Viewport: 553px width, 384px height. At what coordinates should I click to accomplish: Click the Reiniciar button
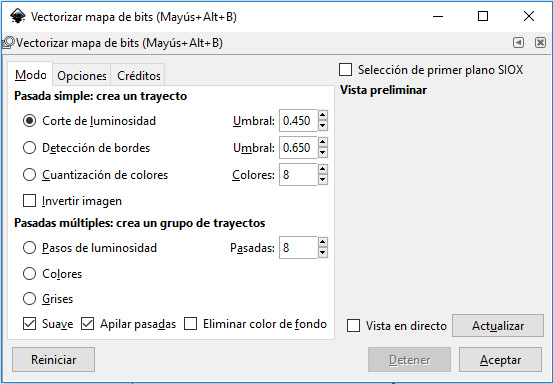coord(53,360)
